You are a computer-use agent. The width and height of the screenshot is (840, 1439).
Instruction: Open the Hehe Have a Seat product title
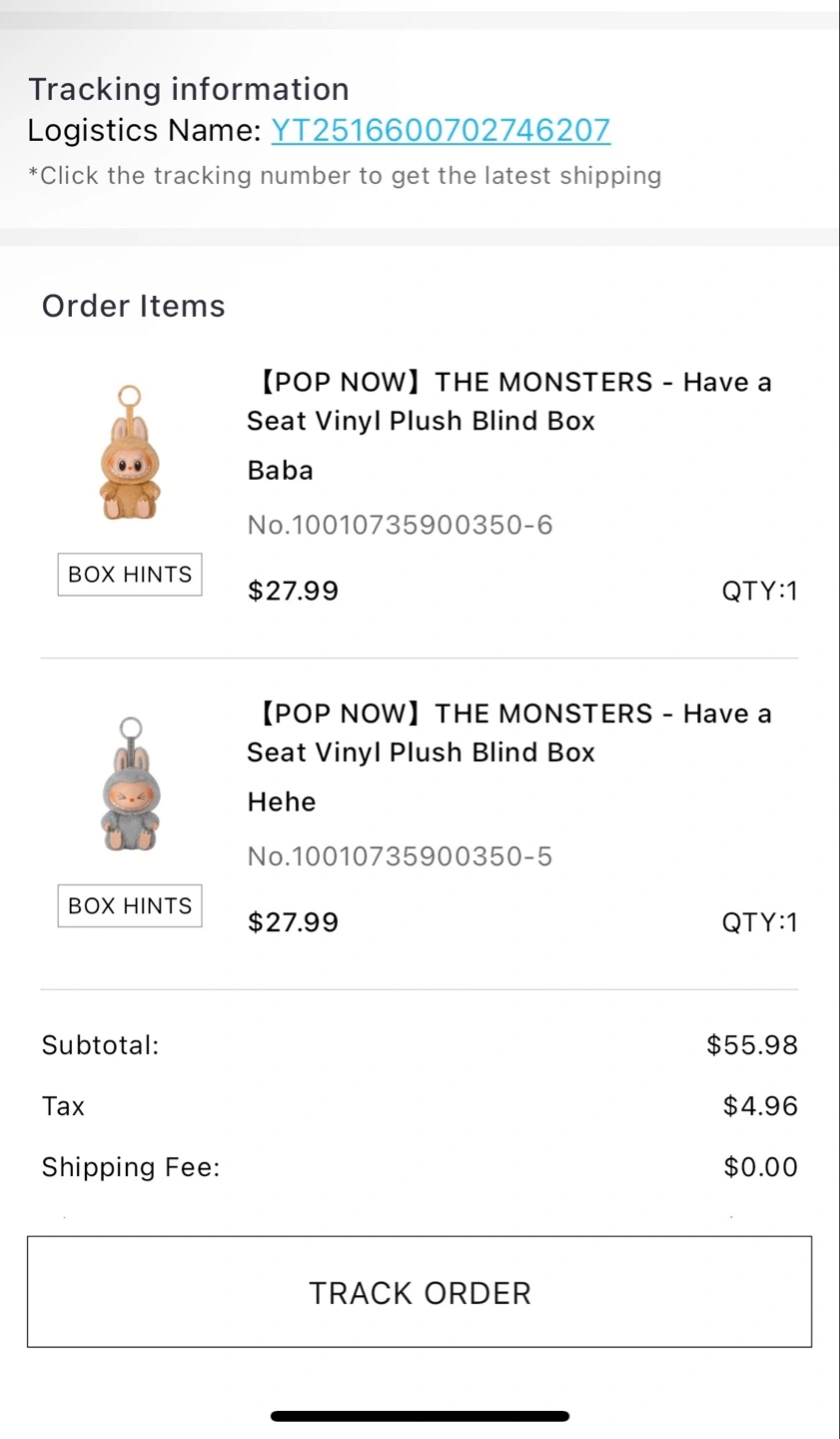pos(509,732)
